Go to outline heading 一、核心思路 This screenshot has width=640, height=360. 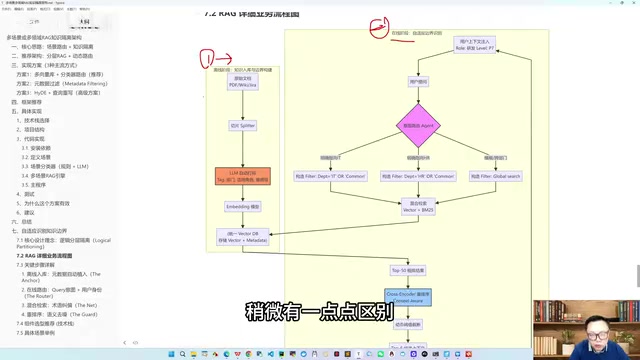point(52,47)
